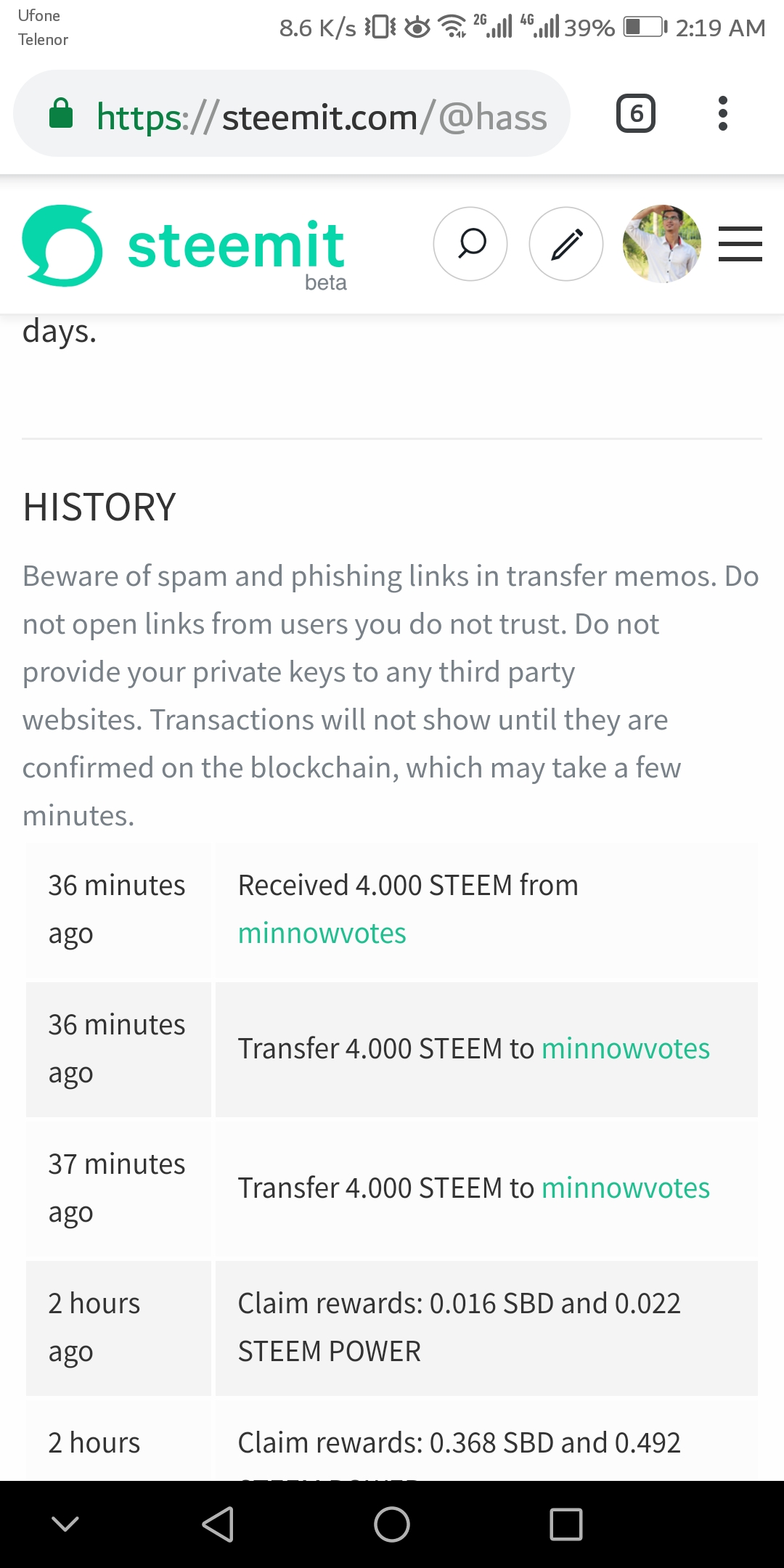This screenshot has height=1568, width=784.
Task: Open the browser tab switcher showing 6
Action: coord(636,113)
